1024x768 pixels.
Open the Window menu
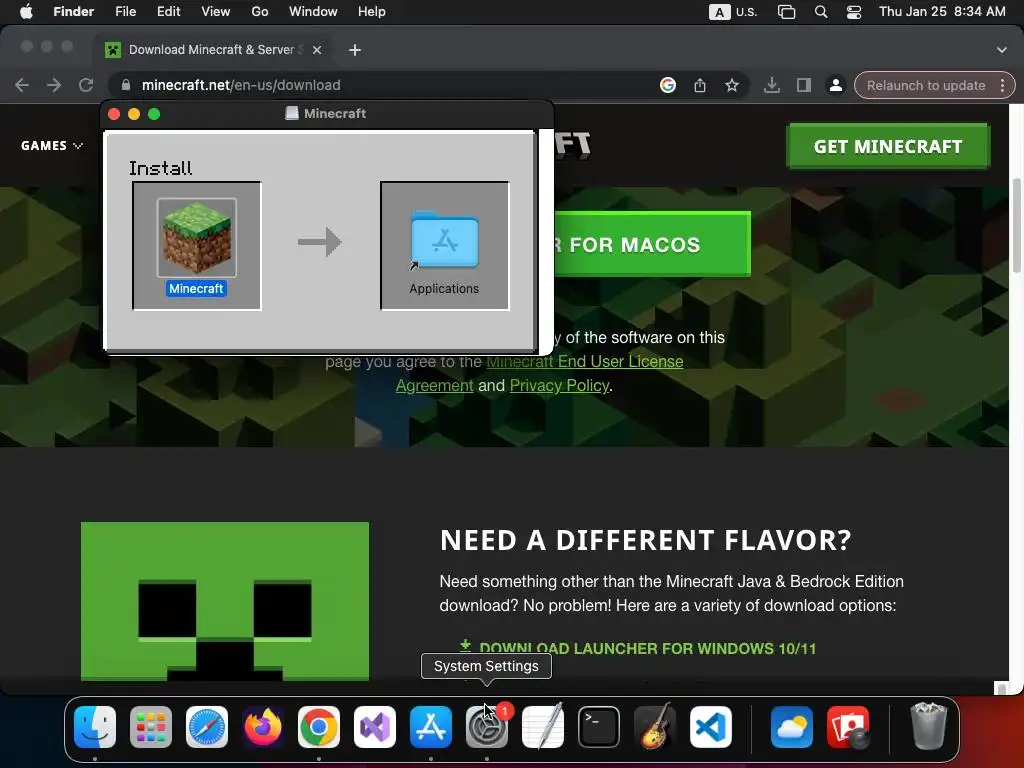(x=313, y=12)
